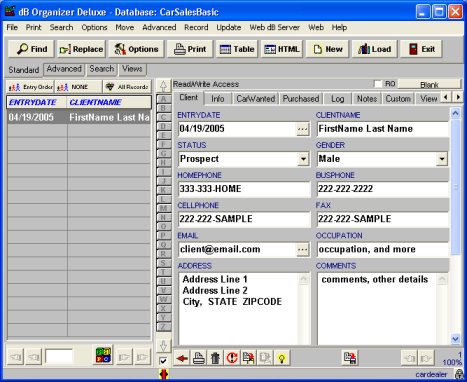Click next record arrow beside 100%
Image resolution: width=467 pixels, height=382 pixels.
click(x=426, y=359)
